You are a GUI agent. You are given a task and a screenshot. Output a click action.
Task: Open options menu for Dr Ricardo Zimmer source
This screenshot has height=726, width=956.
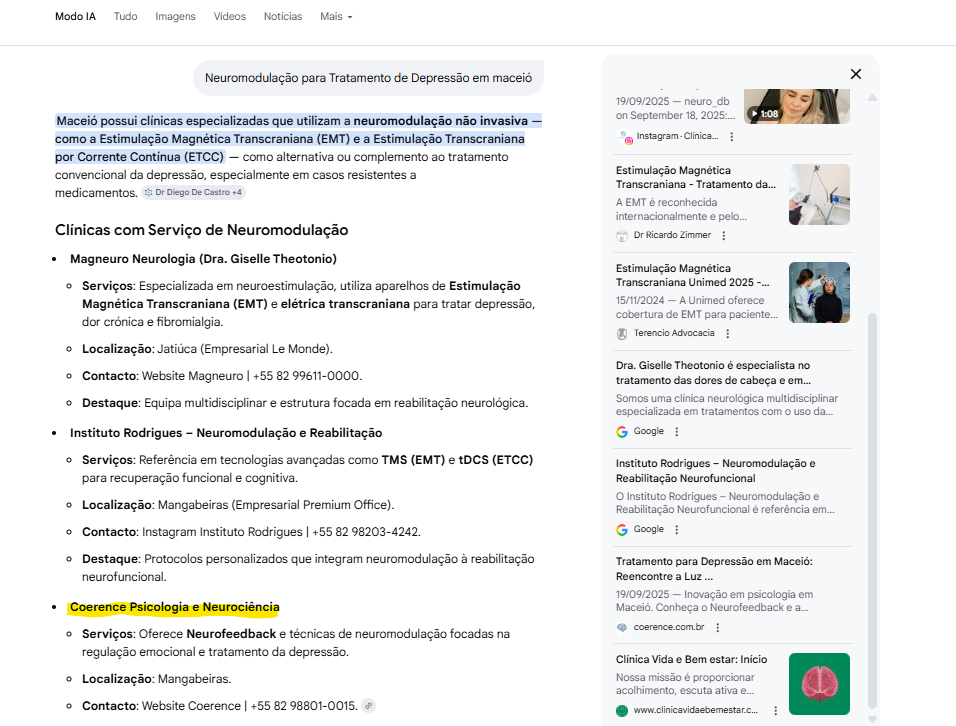coord(724,235)
